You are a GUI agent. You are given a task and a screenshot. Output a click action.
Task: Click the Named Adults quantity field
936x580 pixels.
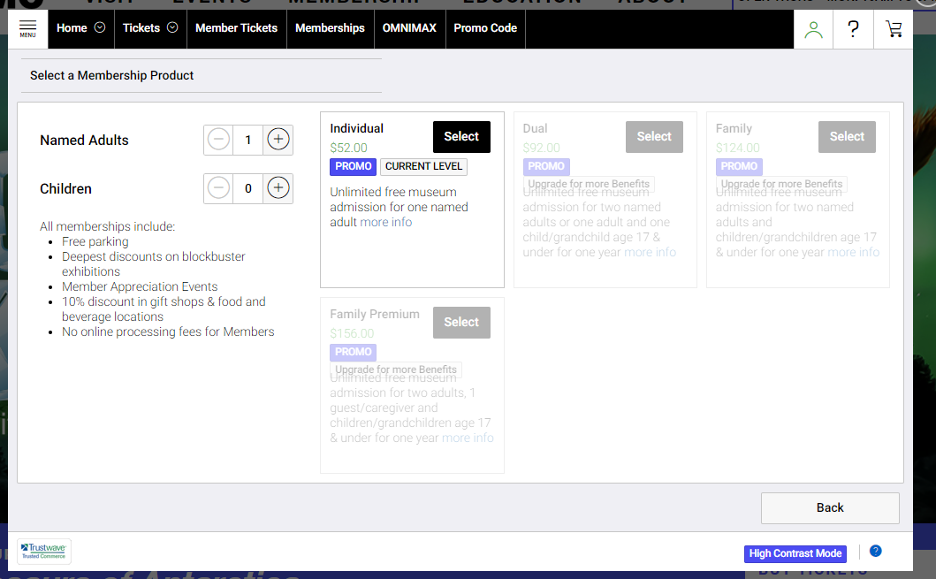[248, 140]
